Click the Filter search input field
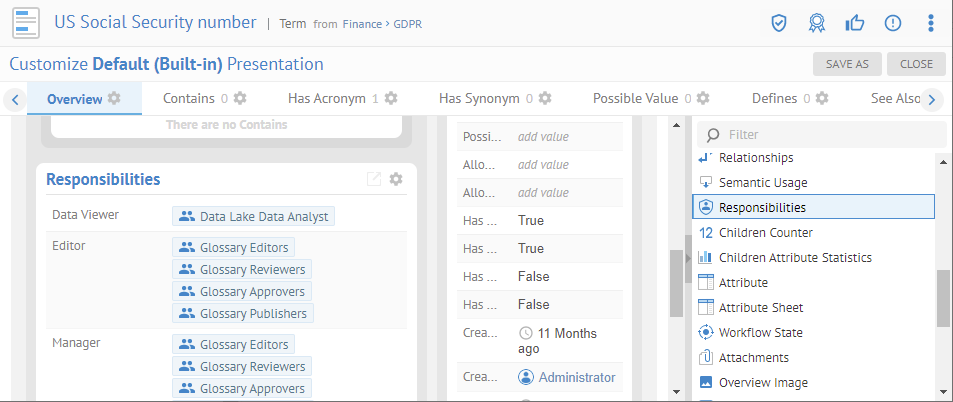Image resolution: width=953 pixels, height=402 pixels. (830, 134)
